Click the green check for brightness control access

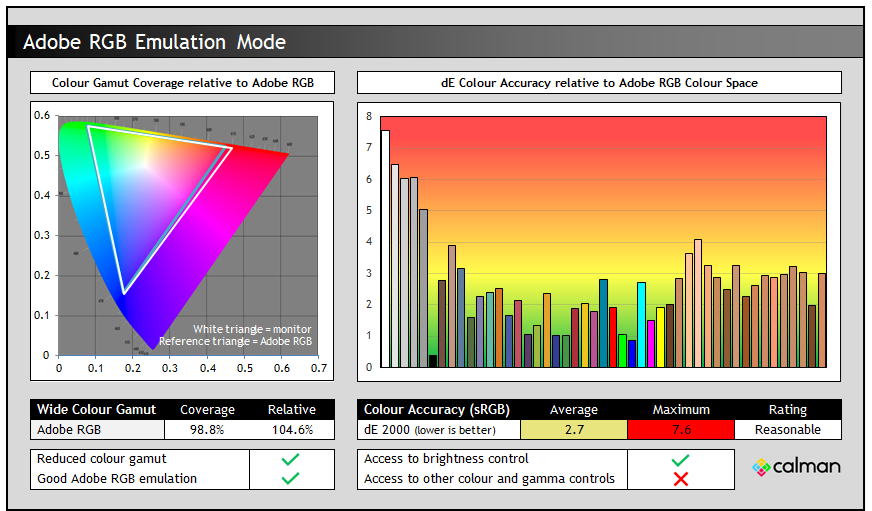click(x=681, y=459)
